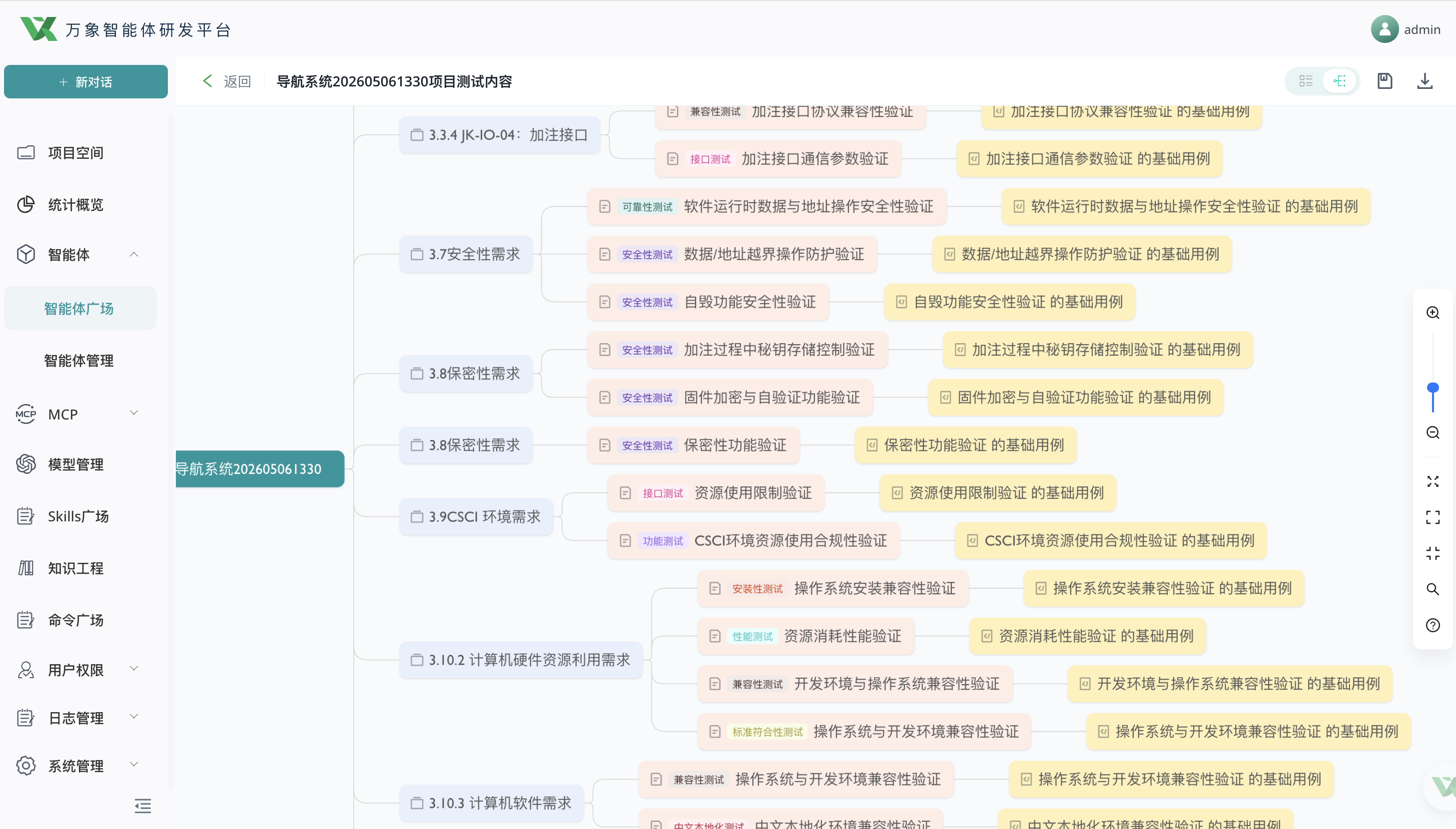This screenshot has width=1456, height=829.
Task: Click the zoom in magnifier icon
Action: click(1433, 313)
